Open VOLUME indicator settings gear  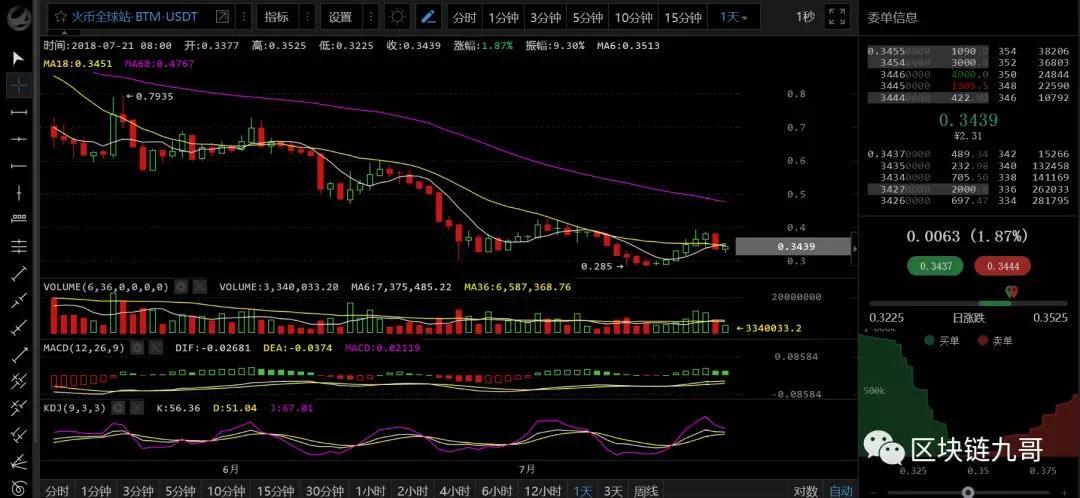coord(180,287)
